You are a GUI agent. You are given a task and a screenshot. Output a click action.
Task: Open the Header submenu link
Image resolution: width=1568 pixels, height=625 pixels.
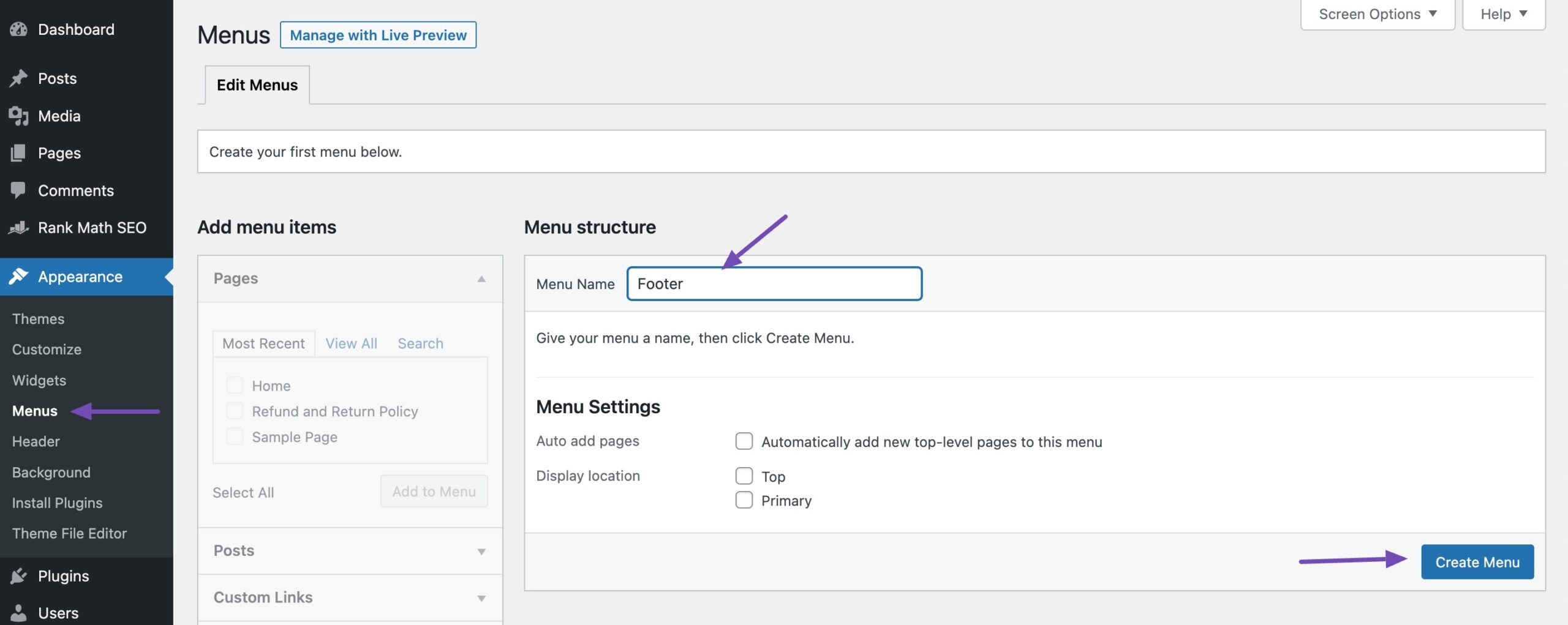pos(36,441)
